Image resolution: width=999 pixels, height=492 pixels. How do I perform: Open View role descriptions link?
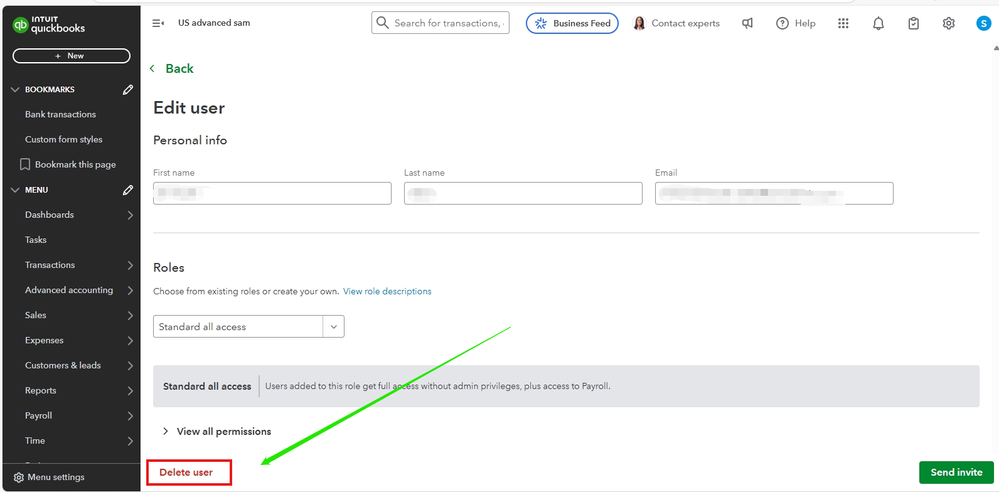coord(387,291)
